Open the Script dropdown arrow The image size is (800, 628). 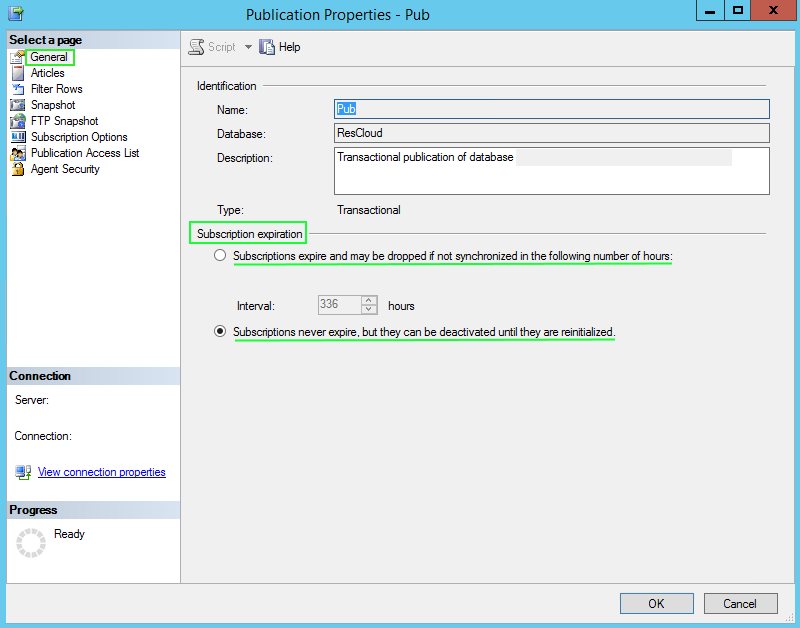click(x=248, y=47)
